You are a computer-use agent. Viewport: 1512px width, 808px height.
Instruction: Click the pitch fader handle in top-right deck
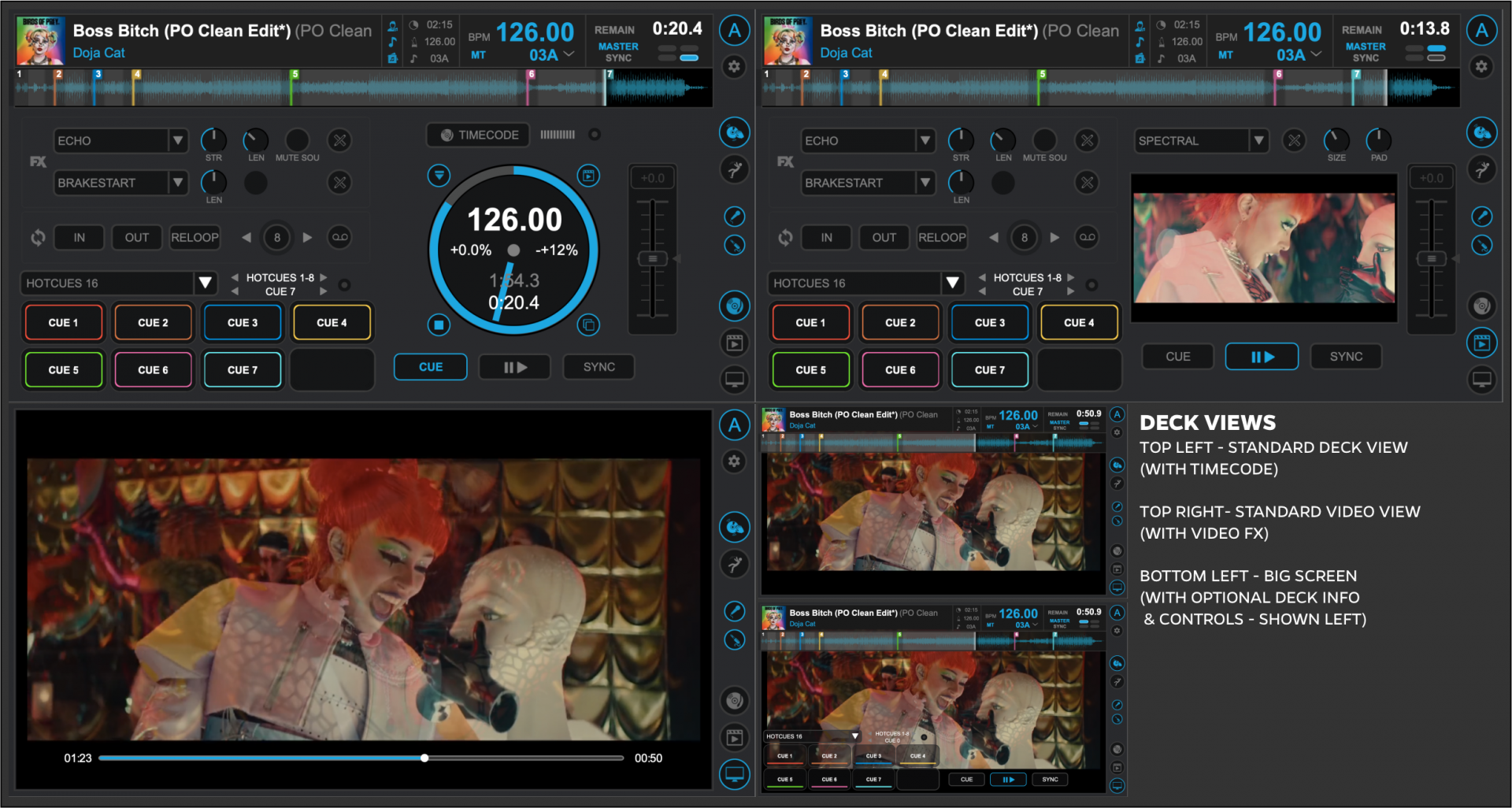[1431, 259]
